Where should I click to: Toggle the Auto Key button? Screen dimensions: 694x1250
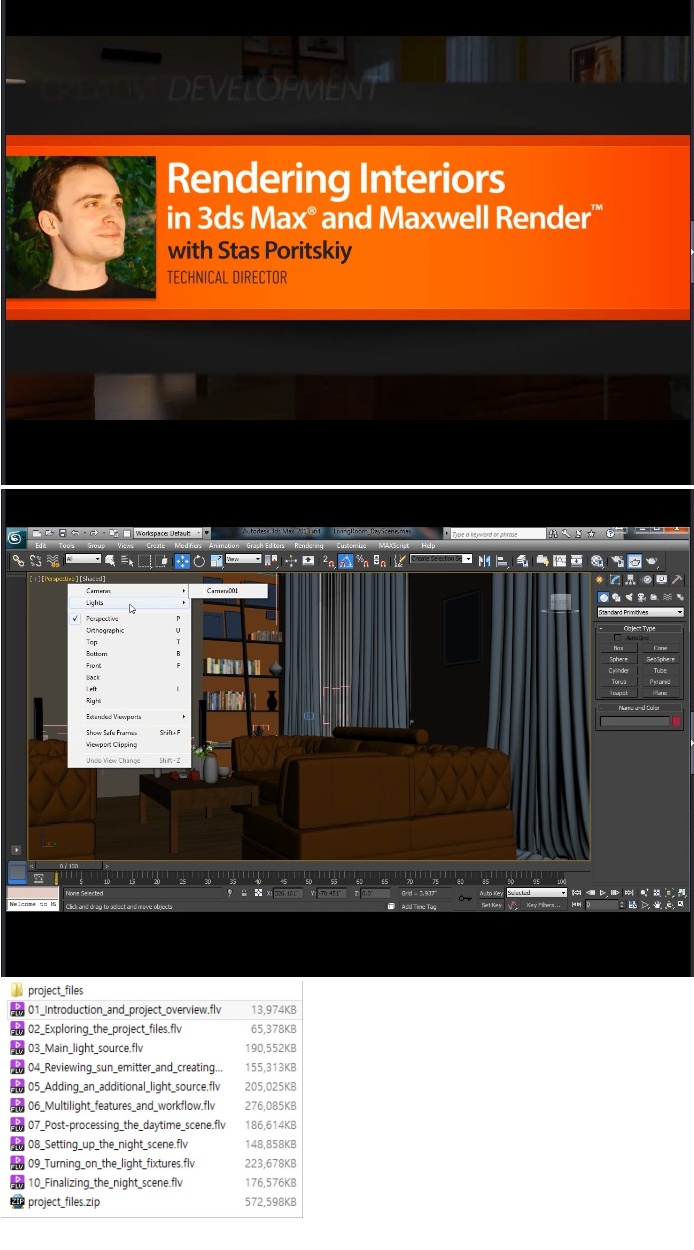point(491,892)
